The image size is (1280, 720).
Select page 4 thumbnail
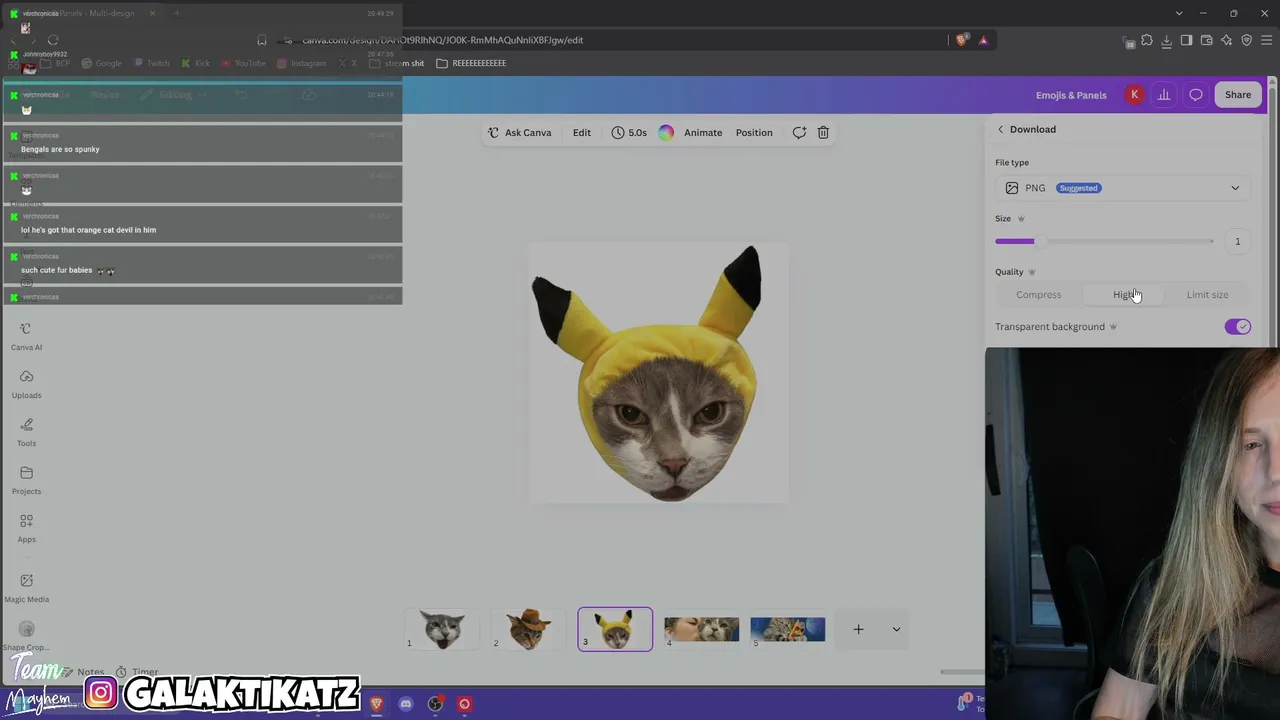click(x=701, y=629)
